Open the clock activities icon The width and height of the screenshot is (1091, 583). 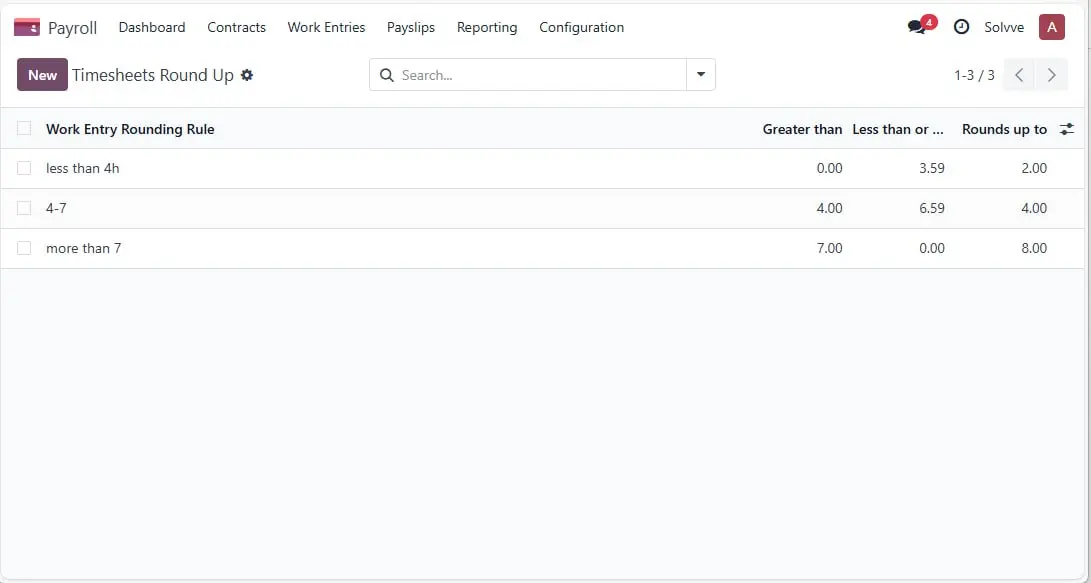(961, 27)
